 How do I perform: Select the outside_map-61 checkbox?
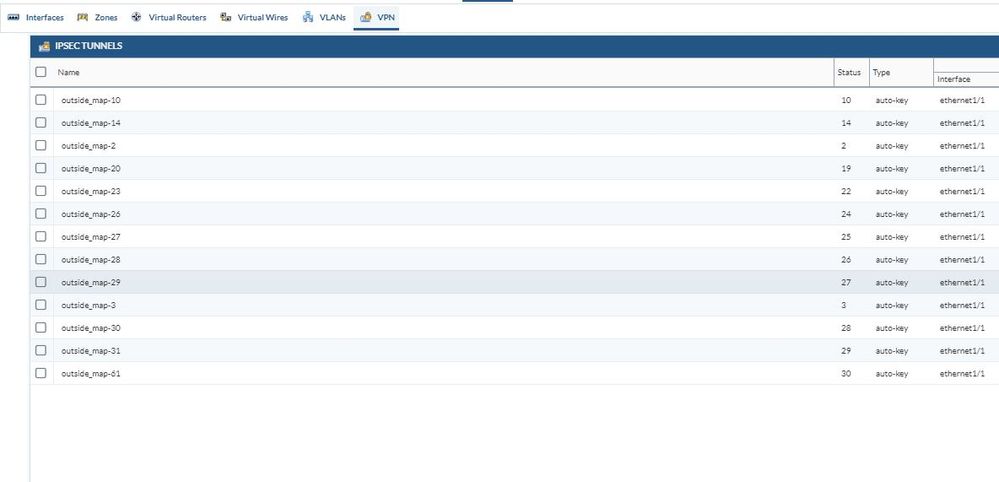[x=41, y=373]
